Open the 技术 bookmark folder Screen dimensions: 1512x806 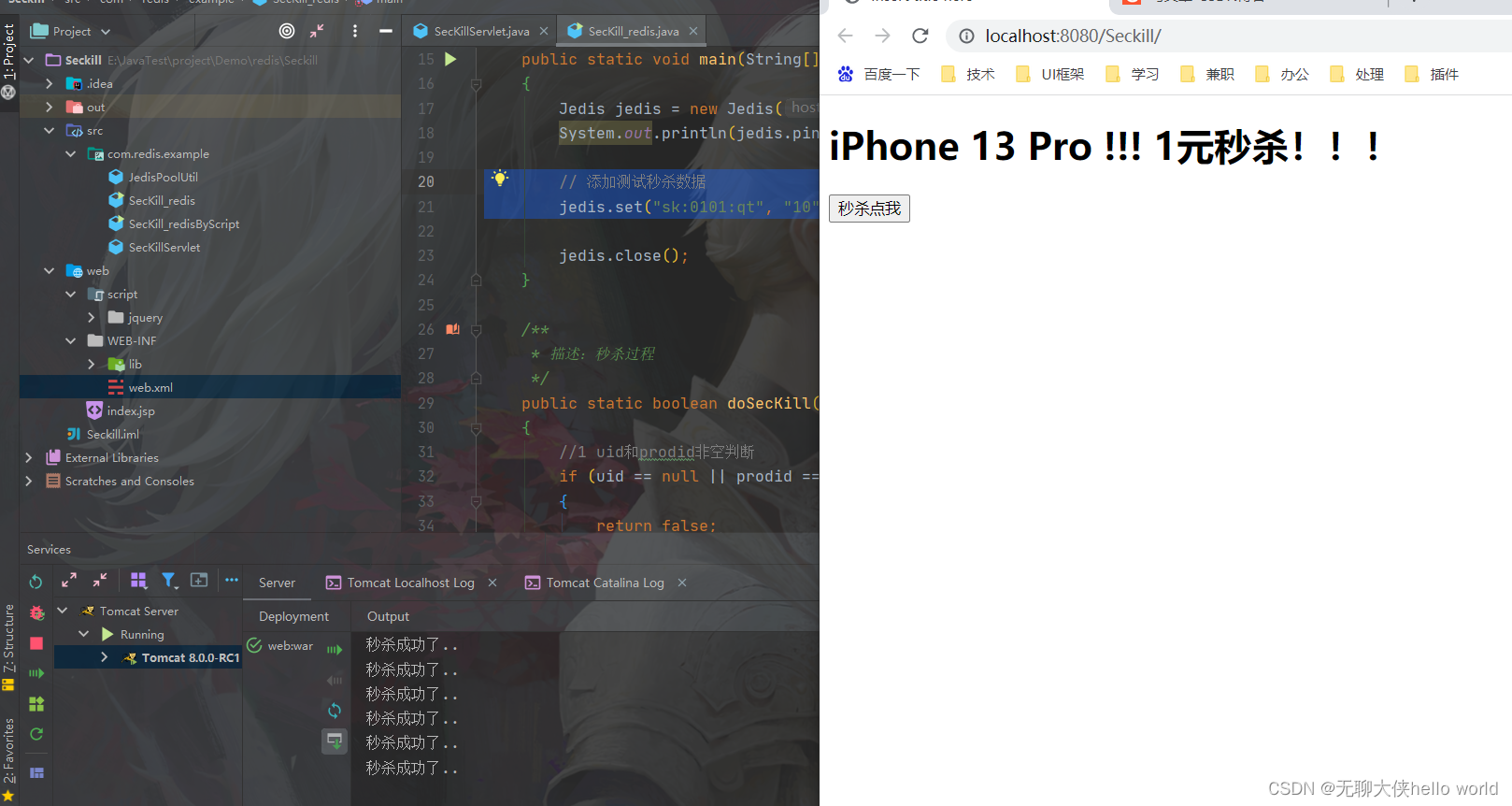coord(968,74)
